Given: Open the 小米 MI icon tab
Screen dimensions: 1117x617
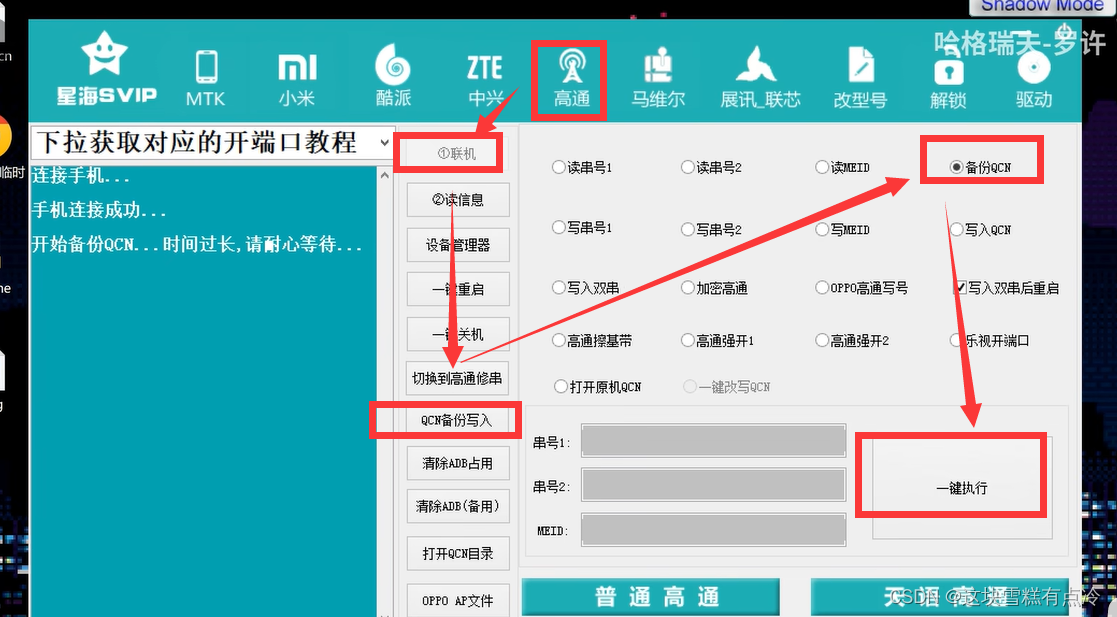Looking at the screenshot, I should [x=297, y=79].
